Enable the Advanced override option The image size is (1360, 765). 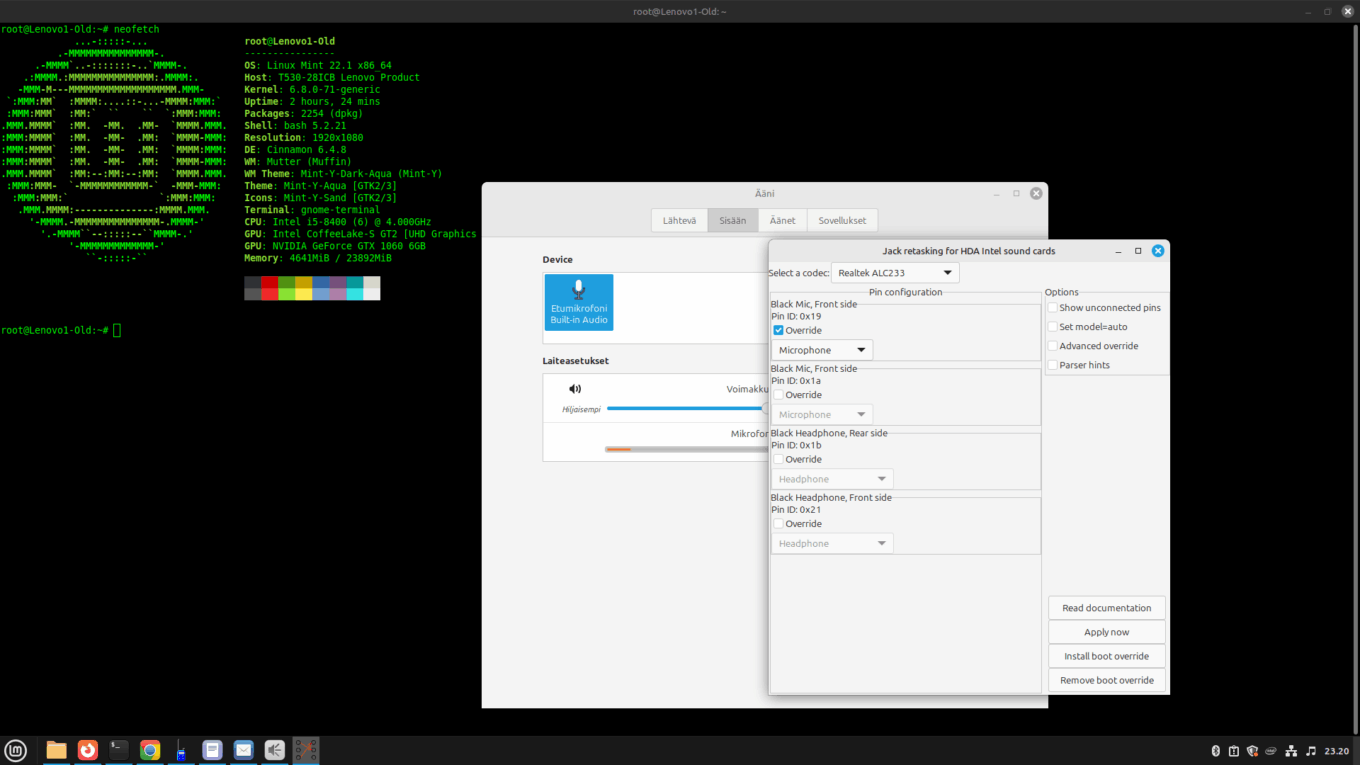tap(1052, 346)
